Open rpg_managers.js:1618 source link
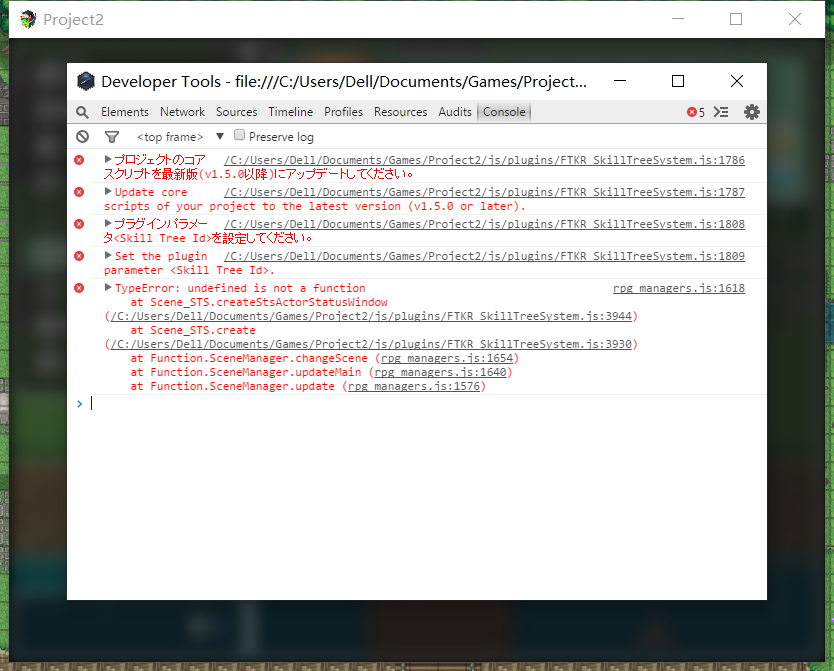The width and height of the screenshot is (834, 671). [679, 288]
